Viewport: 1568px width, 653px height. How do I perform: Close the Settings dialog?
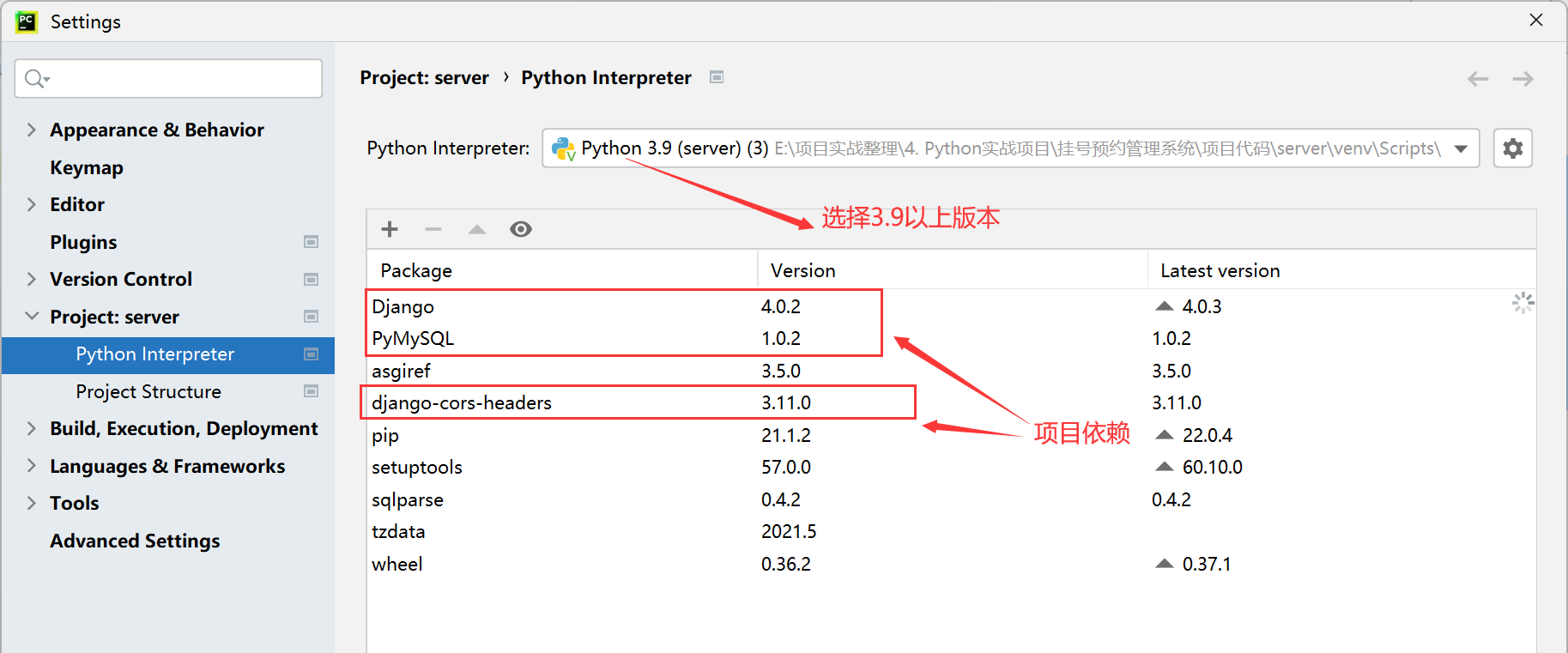[1536, 20]
